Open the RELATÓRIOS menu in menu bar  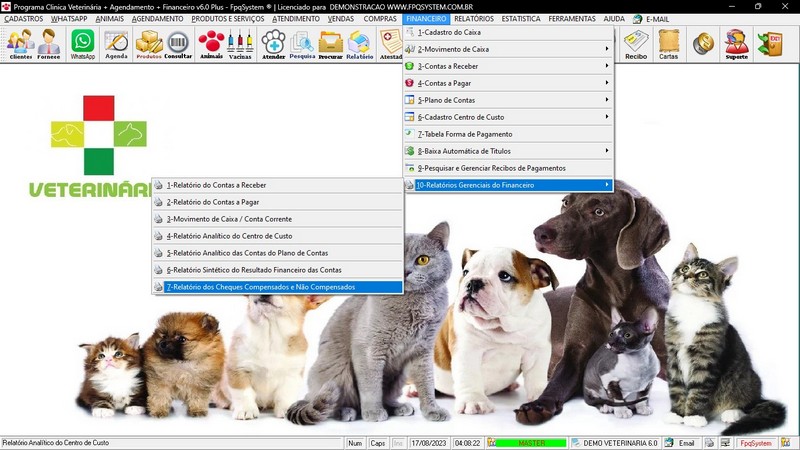click(x=472, y=19)
